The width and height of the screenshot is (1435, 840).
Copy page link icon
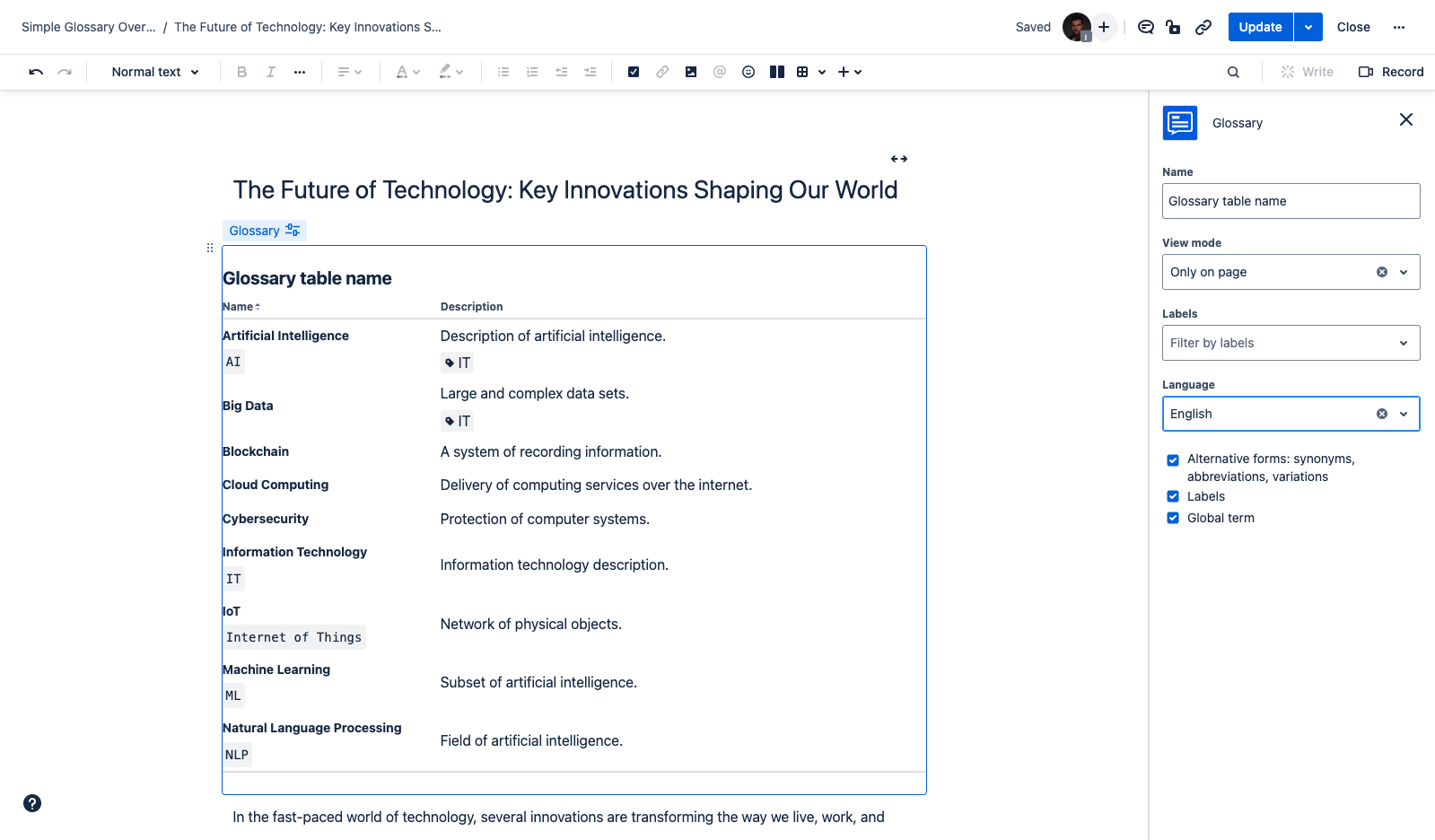coord(1203,27)
